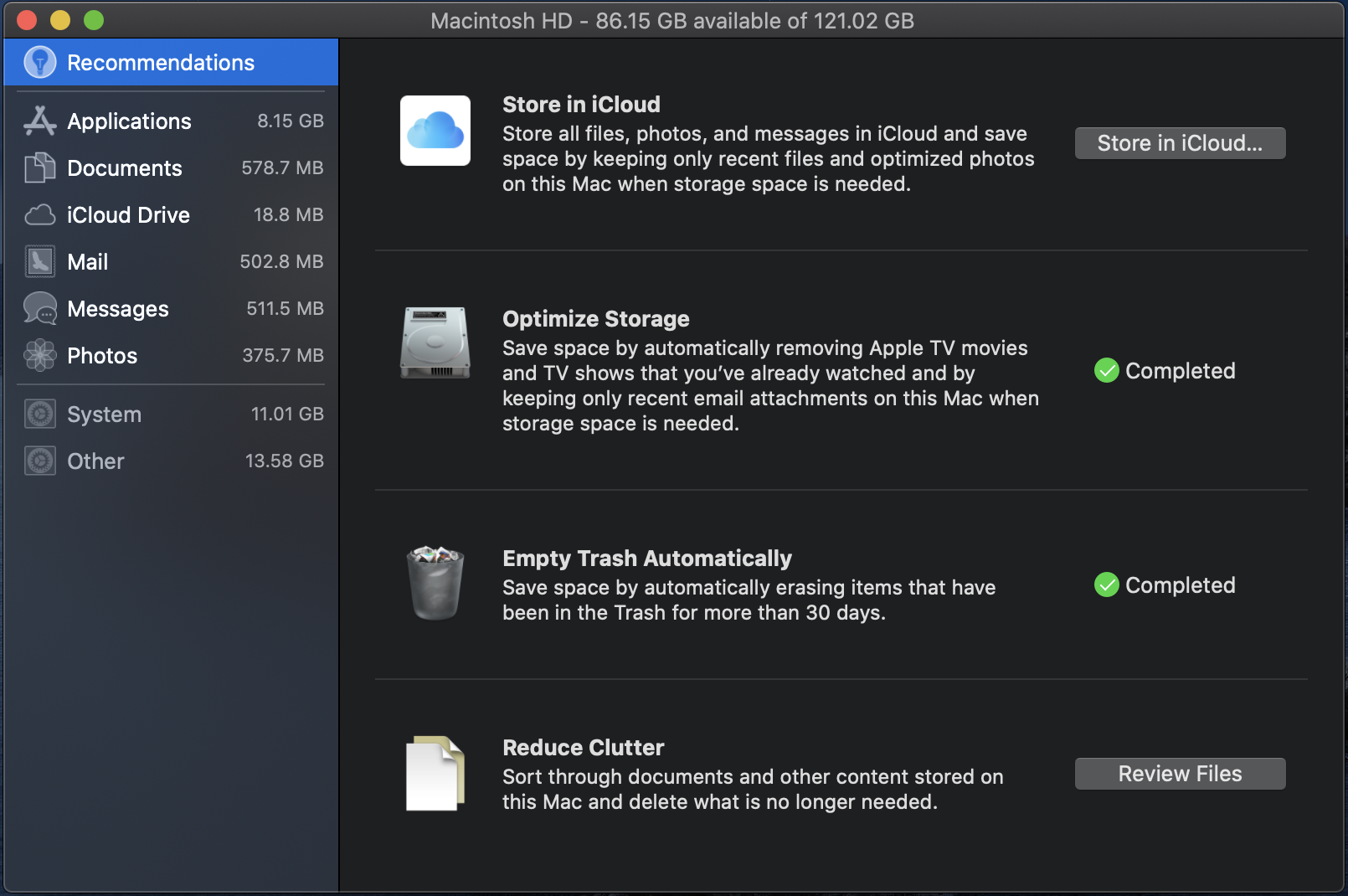Click the iCloud Drive cloud icon
The width and height of the screenshot is (1348, 896).
pyautogui.click(x=39, y=215)
